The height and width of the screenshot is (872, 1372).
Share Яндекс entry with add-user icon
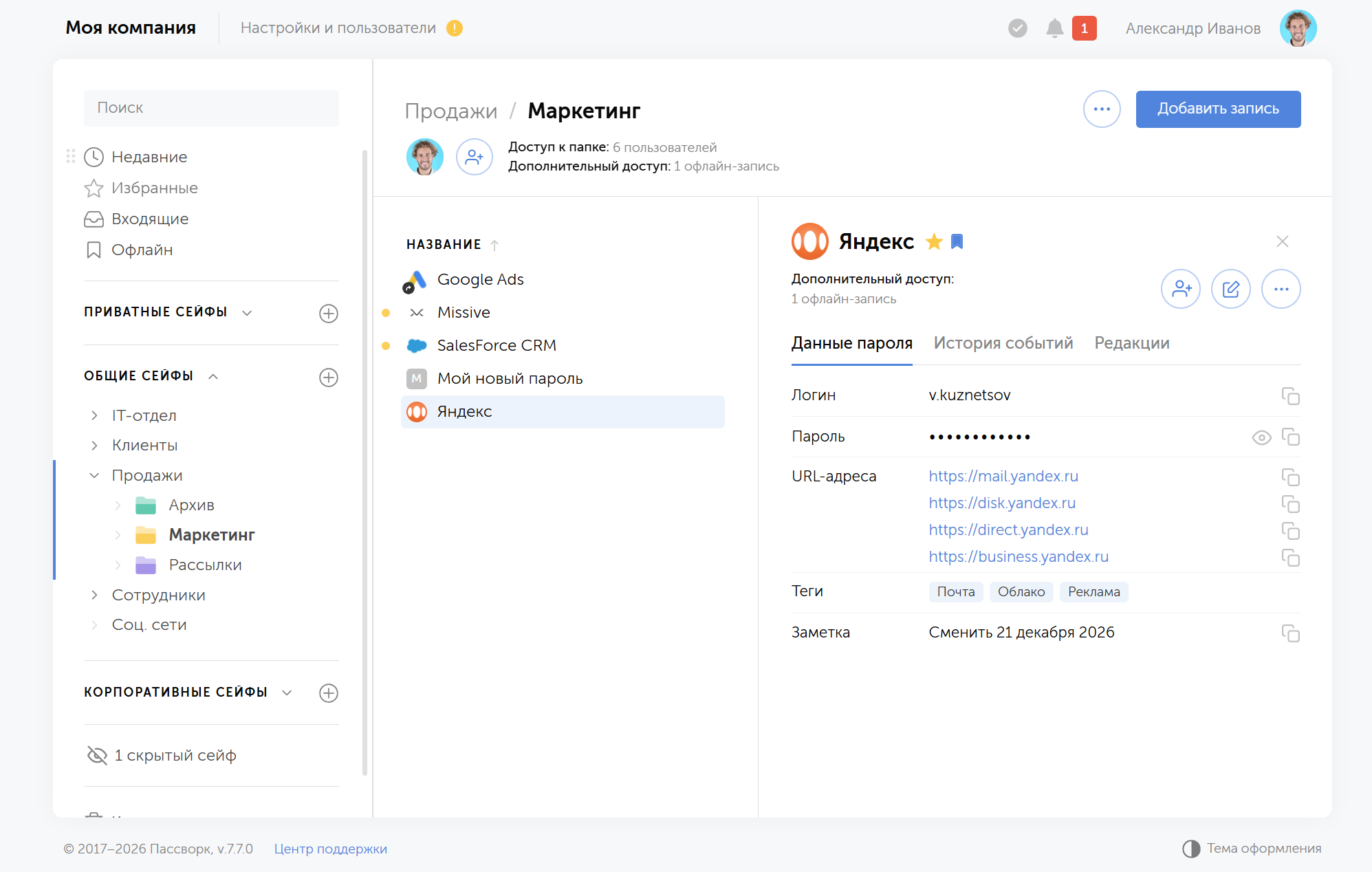coord(1181,289)
